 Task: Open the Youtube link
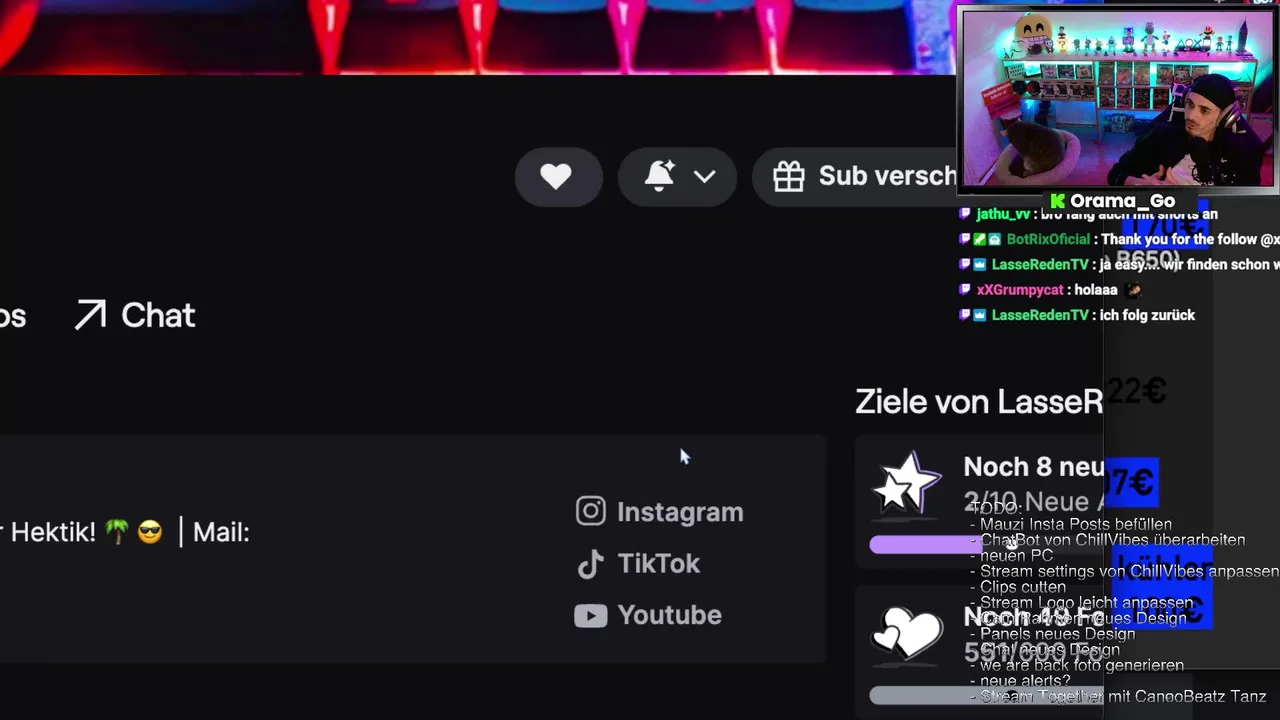pos(669,615)
